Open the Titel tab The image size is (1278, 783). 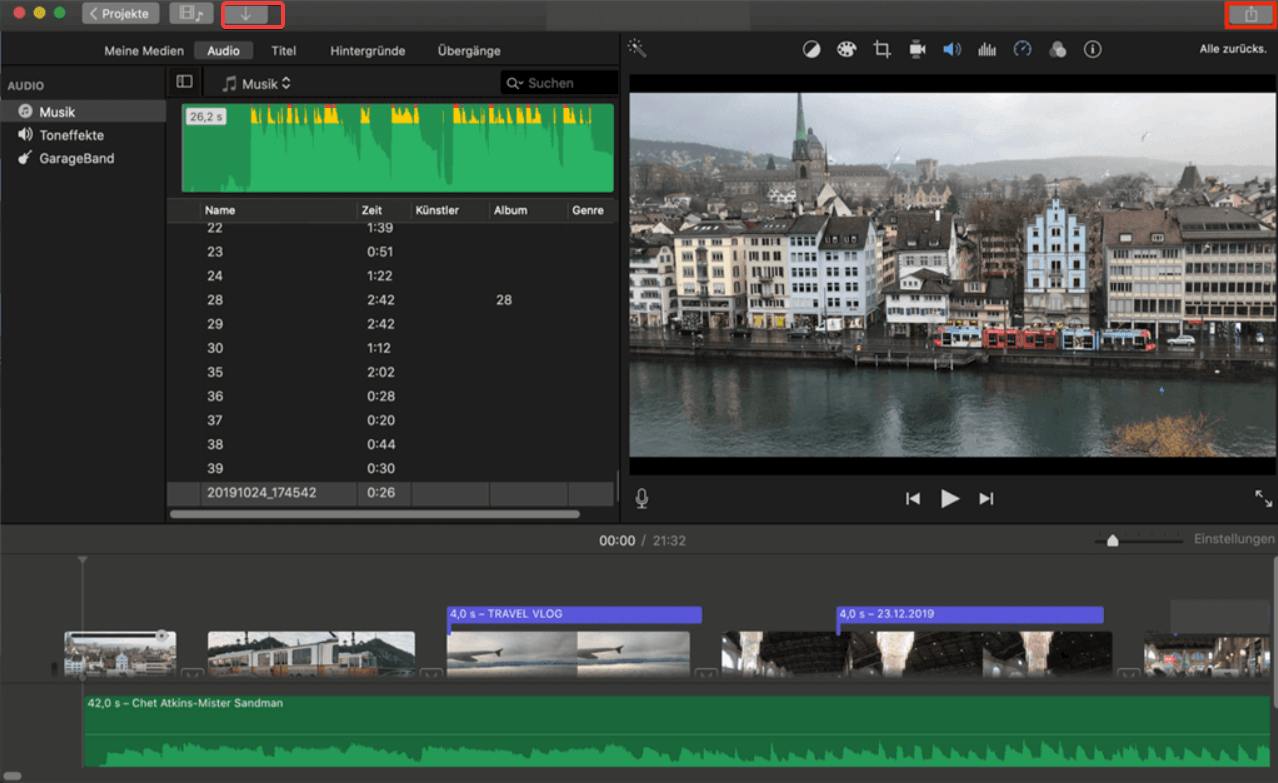284,51
